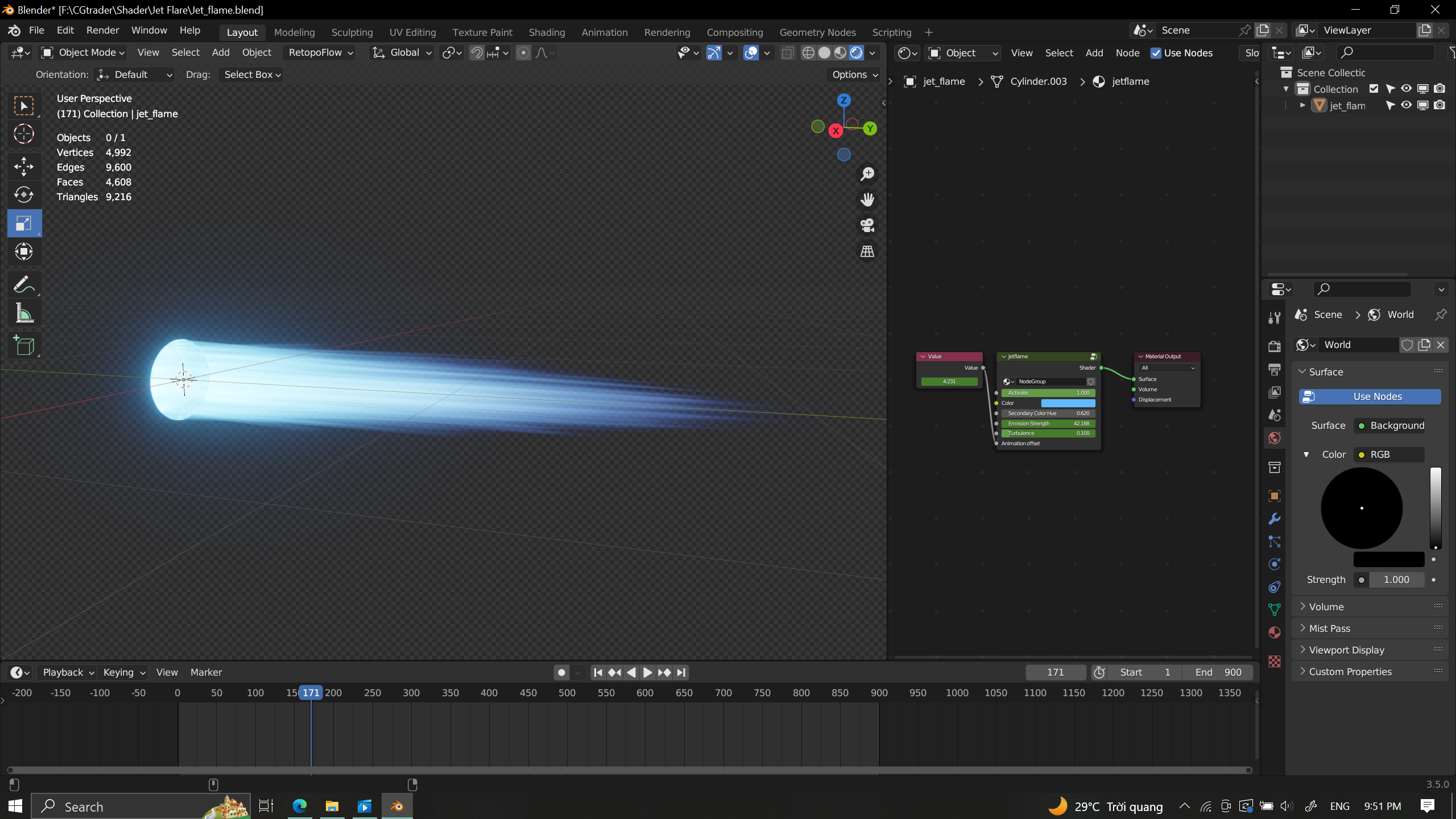
Task: Select the Add Cube tool
Action: (x=24, y=345)
